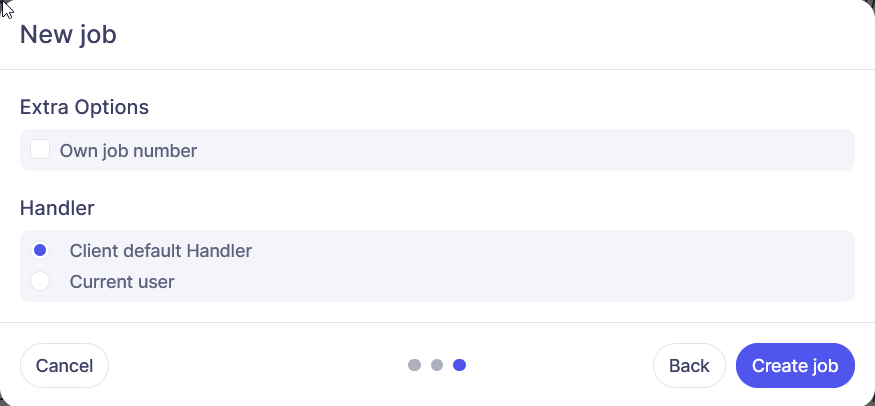Click empty area of Own job number row

coord(520,151)
